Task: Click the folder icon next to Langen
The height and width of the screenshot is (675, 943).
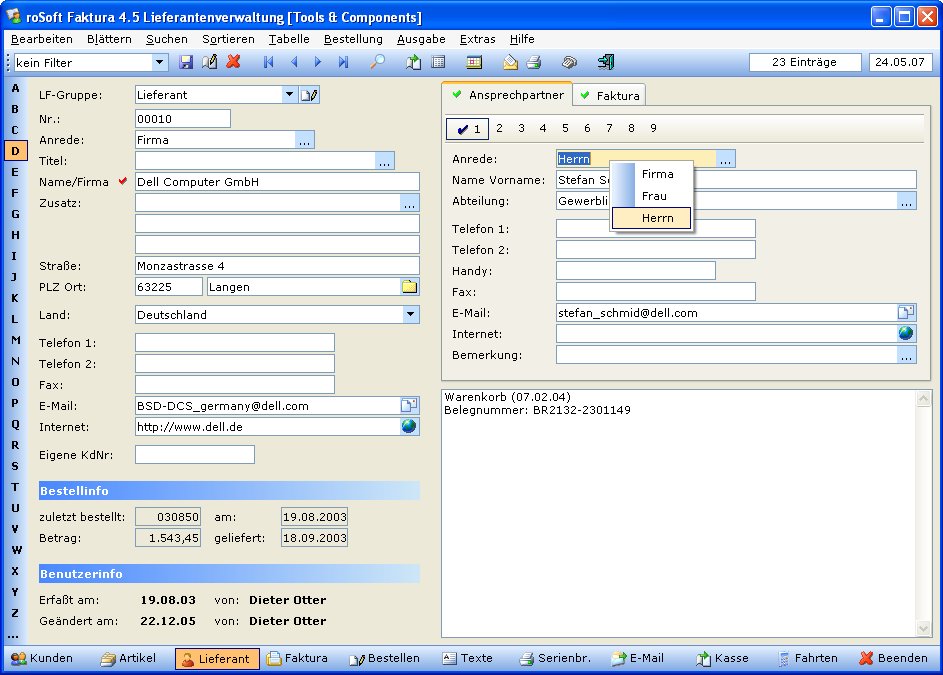Action: pos(409,287)
